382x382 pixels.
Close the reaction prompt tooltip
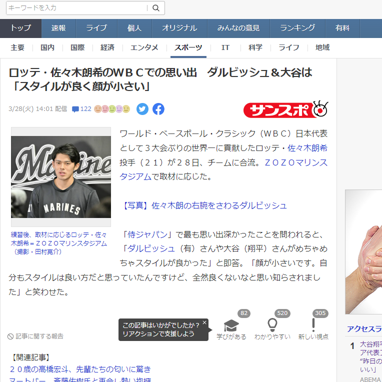[204, 322]
